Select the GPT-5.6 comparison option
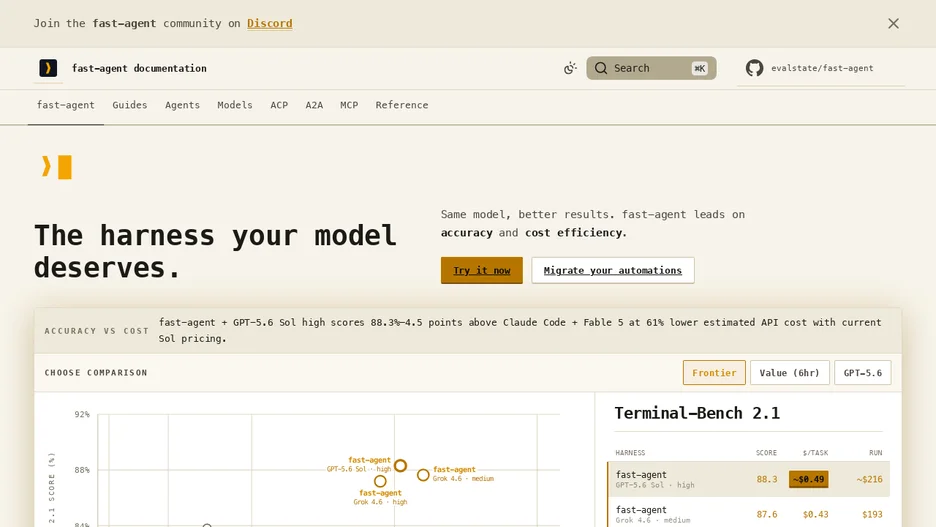The height and width of the screenshot is (527, 936). pos(862,372)
